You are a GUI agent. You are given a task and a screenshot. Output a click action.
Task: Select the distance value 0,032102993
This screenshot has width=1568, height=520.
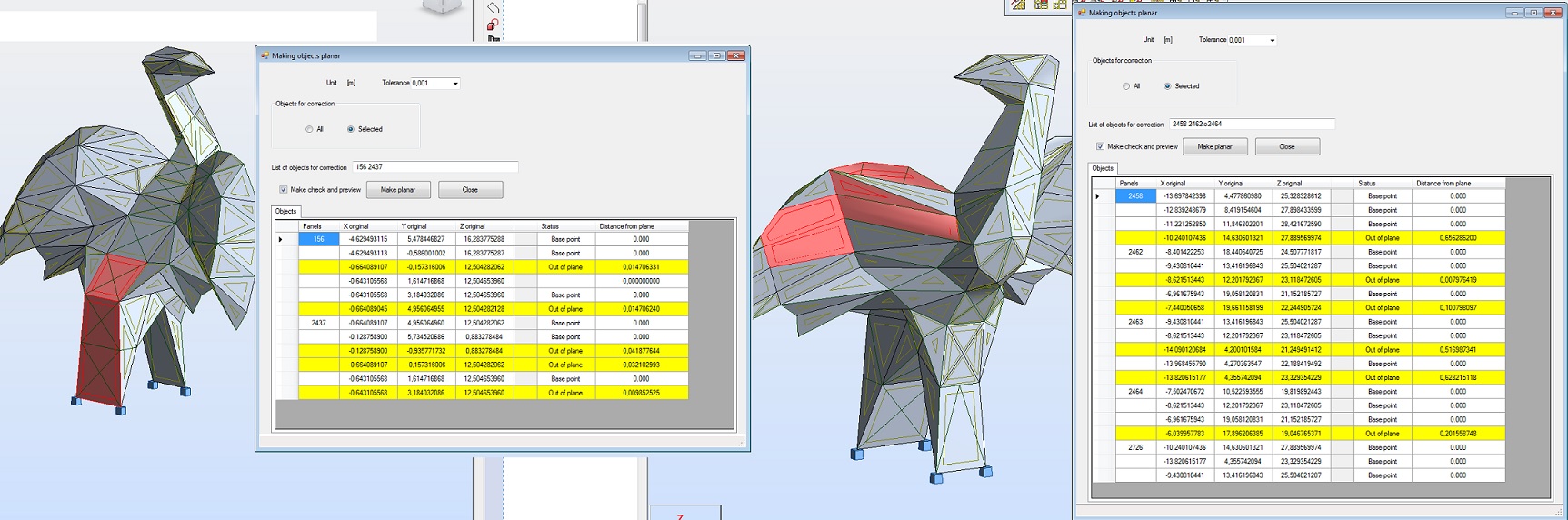(642, 365)
